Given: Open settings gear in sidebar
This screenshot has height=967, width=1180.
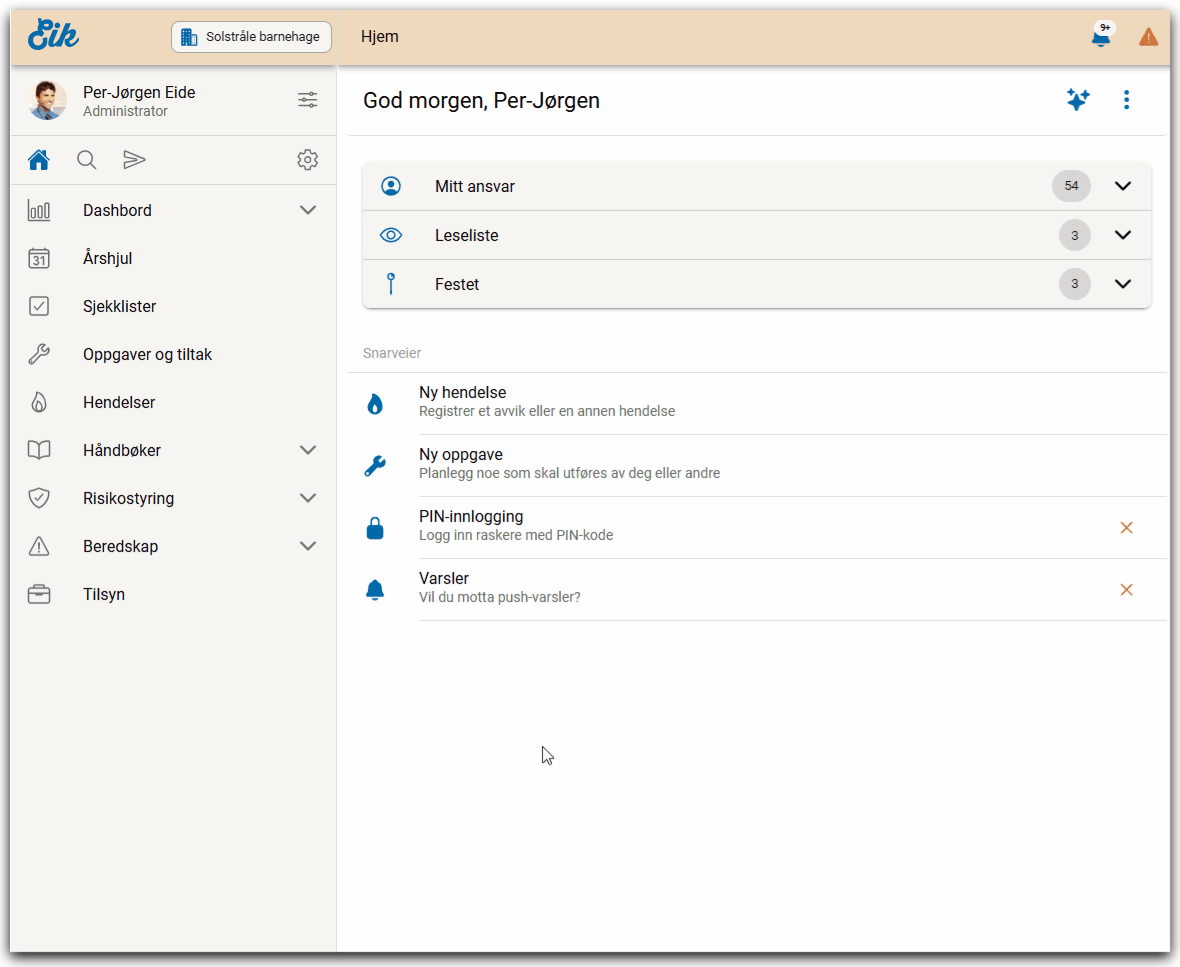Looking at the screenshot, I should (x=307, y=160).
